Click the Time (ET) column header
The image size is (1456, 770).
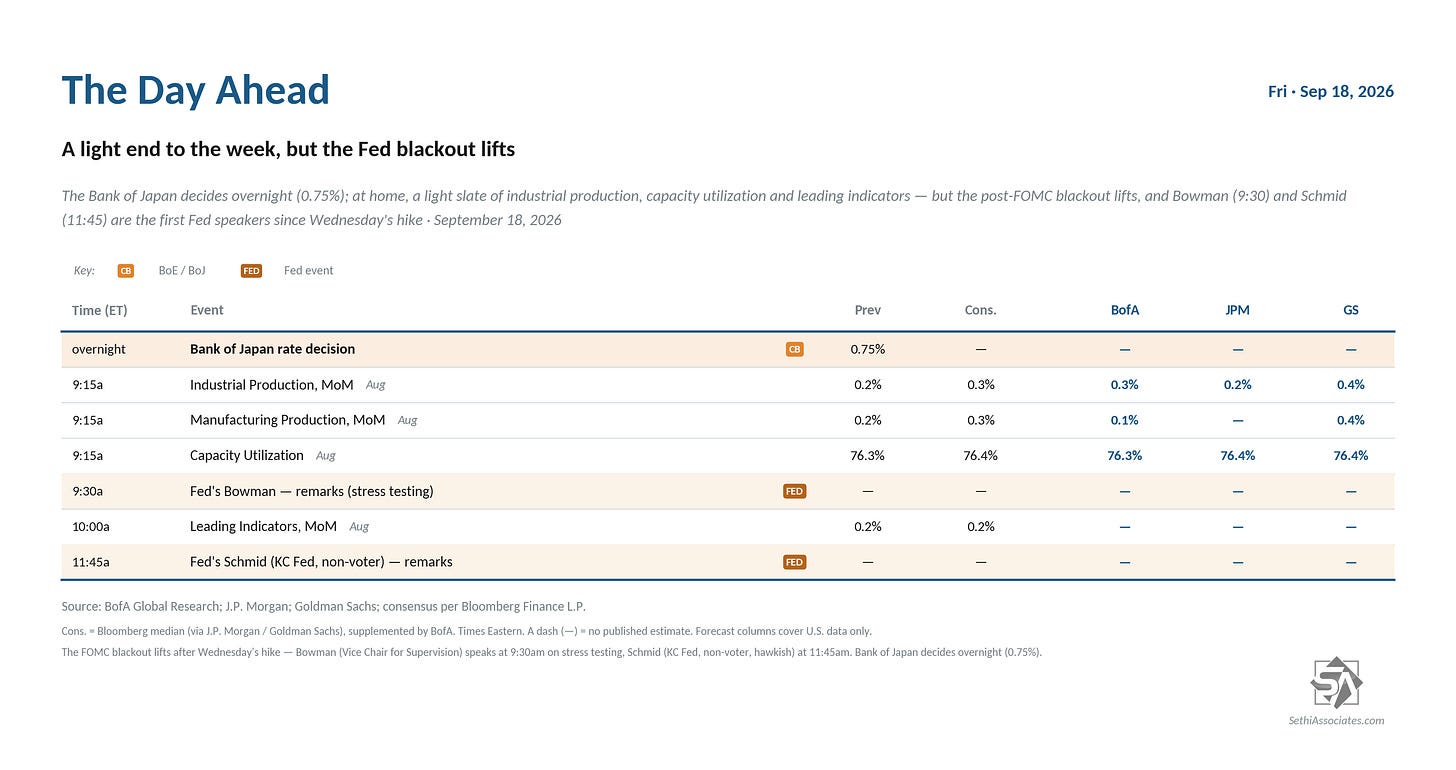(101, 310)
